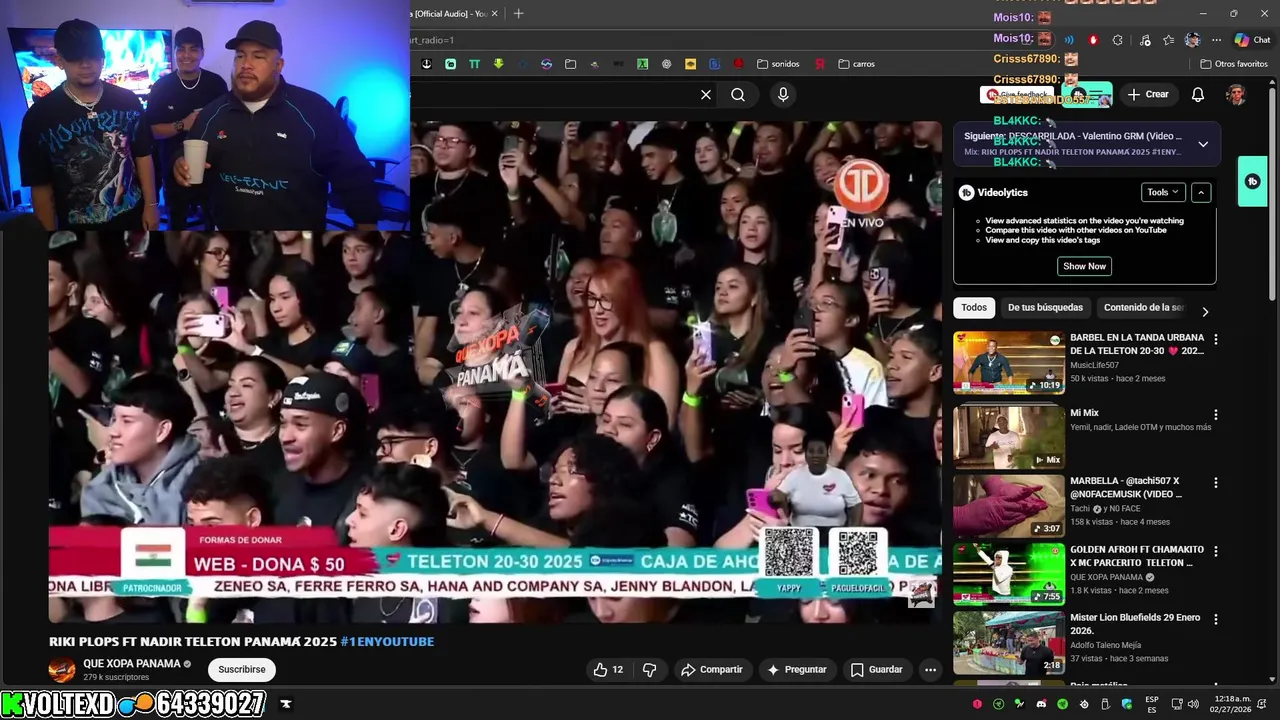Screen dimensions: 1280x720
Task: Share the video via Compartir
Action: click(x=712, y=670)
